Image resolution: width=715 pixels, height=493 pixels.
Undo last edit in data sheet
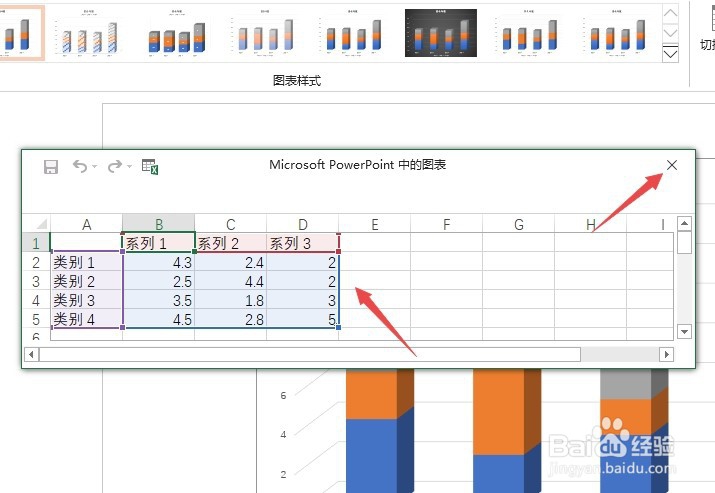point(80,167)
